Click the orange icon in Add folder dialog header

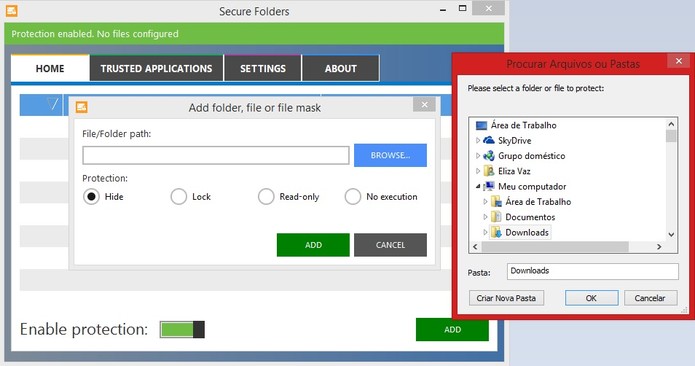82,107
